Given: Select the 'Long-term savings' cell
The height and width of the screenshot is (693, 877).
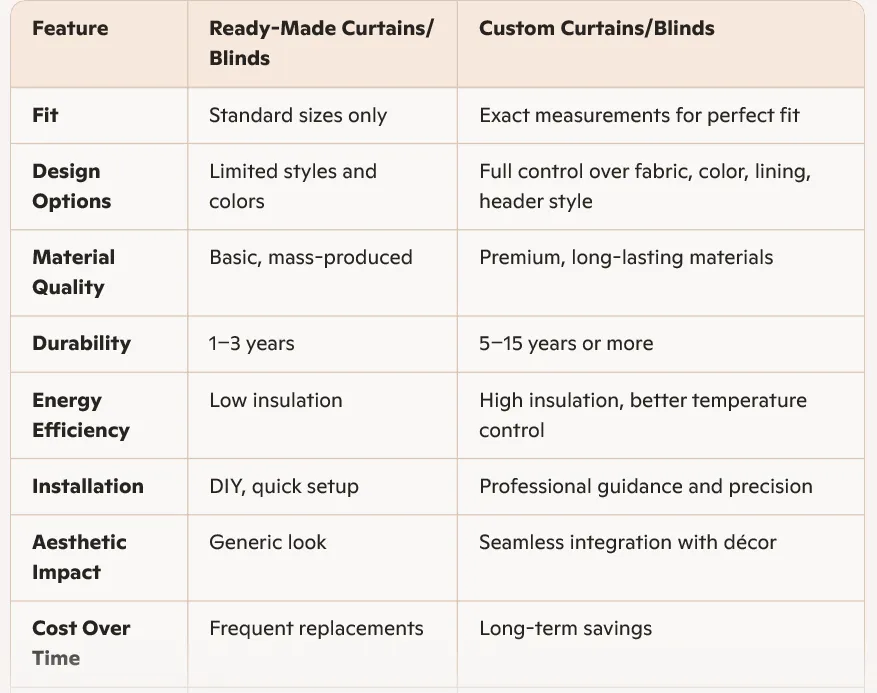Looking at the screenshot, I should 565,628.
